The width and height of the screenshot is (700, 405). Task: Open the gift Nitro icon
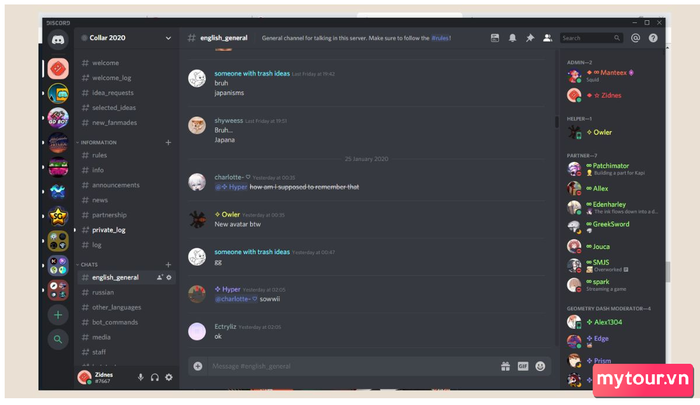point(505,367)
